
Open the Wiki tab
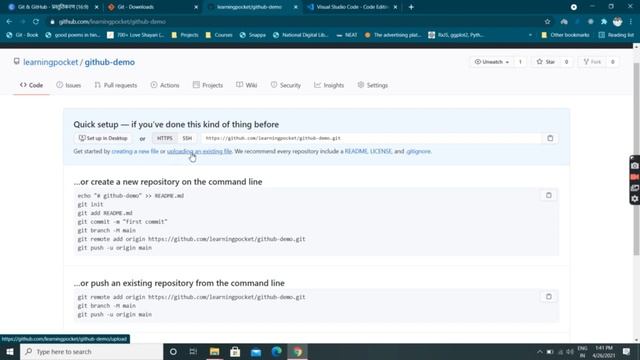[247, 85]
